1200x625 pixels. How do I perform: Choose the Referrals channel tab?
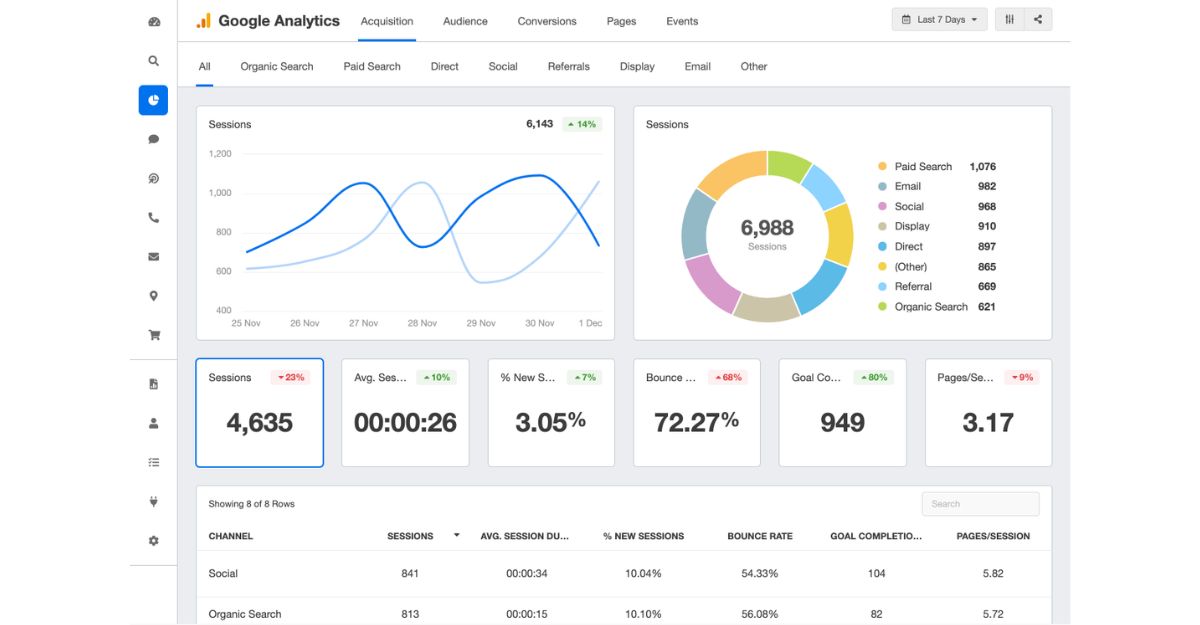(569, 66)
